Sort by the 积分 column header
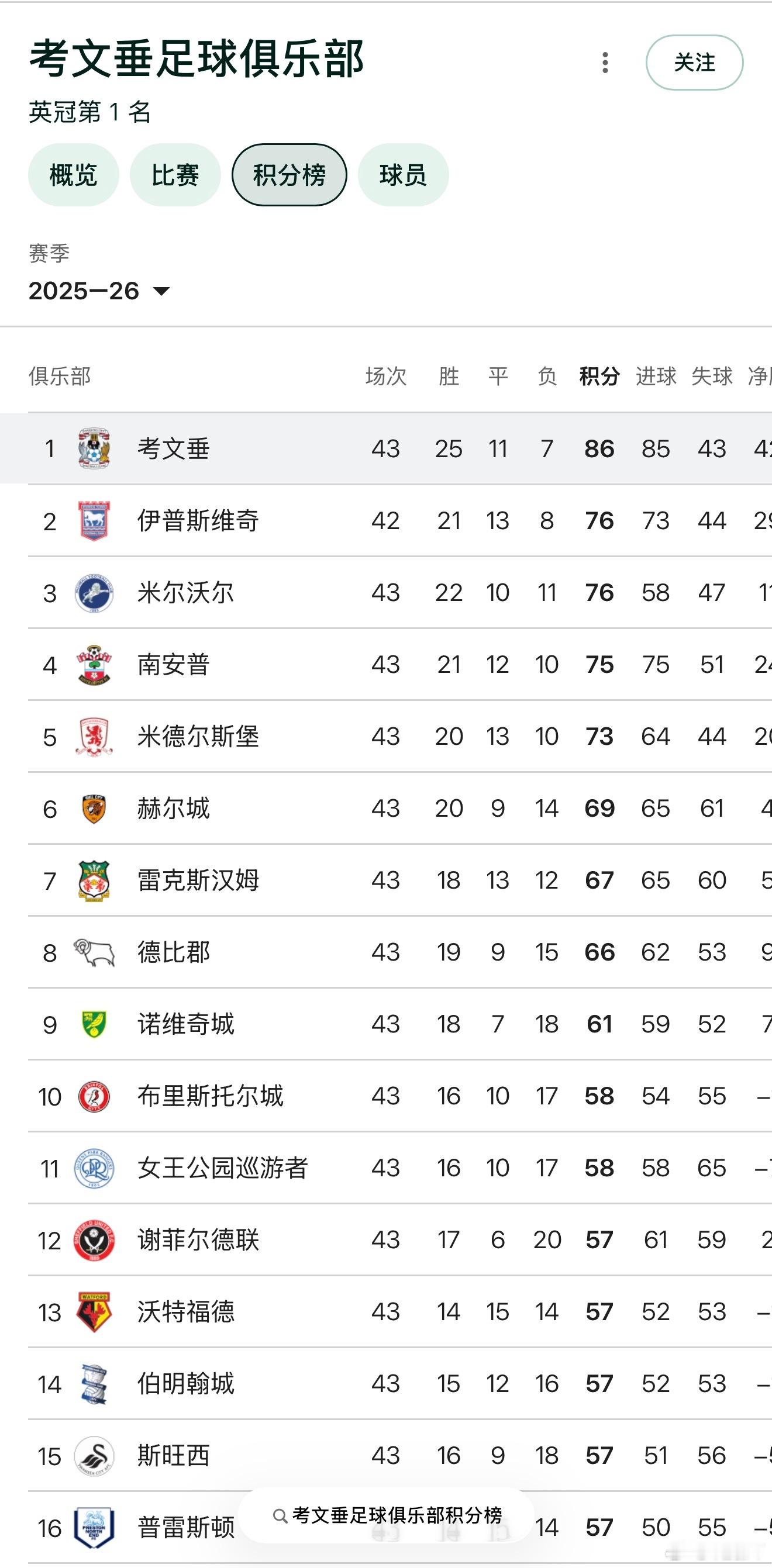 (599, 376)
